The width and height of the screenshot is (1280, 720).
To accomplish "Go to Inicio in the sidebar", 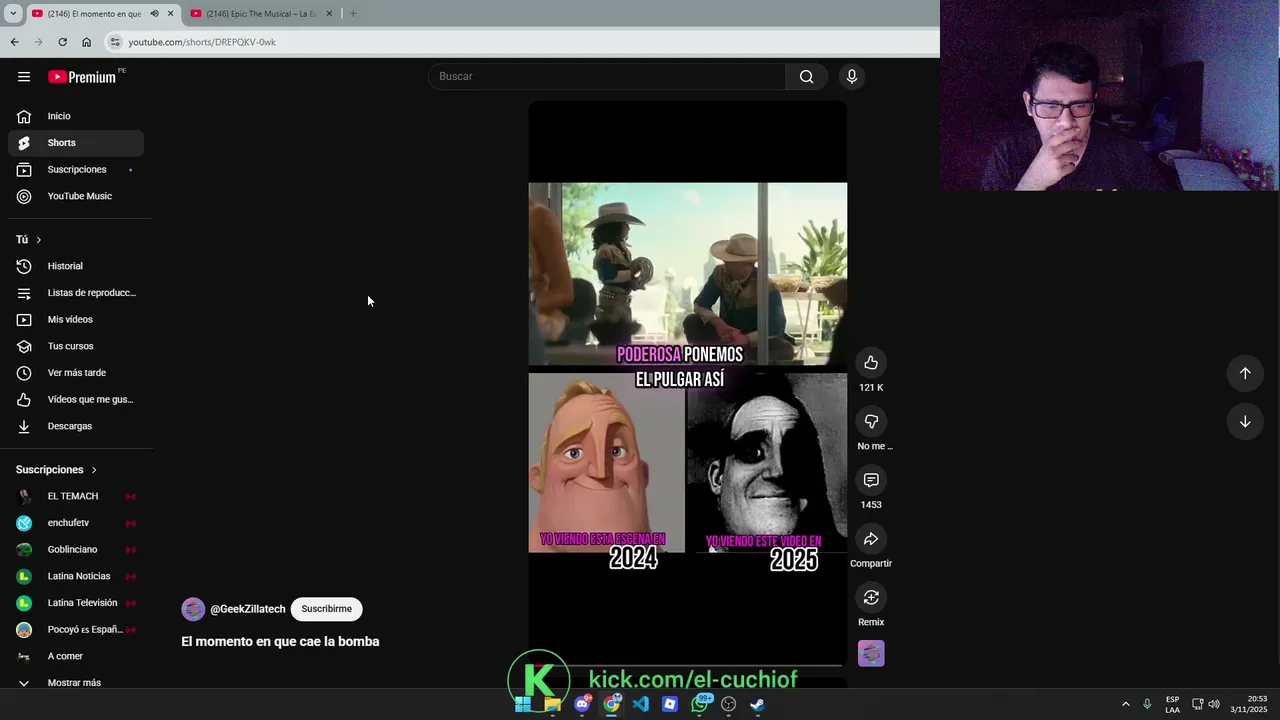I will point(76,116).
